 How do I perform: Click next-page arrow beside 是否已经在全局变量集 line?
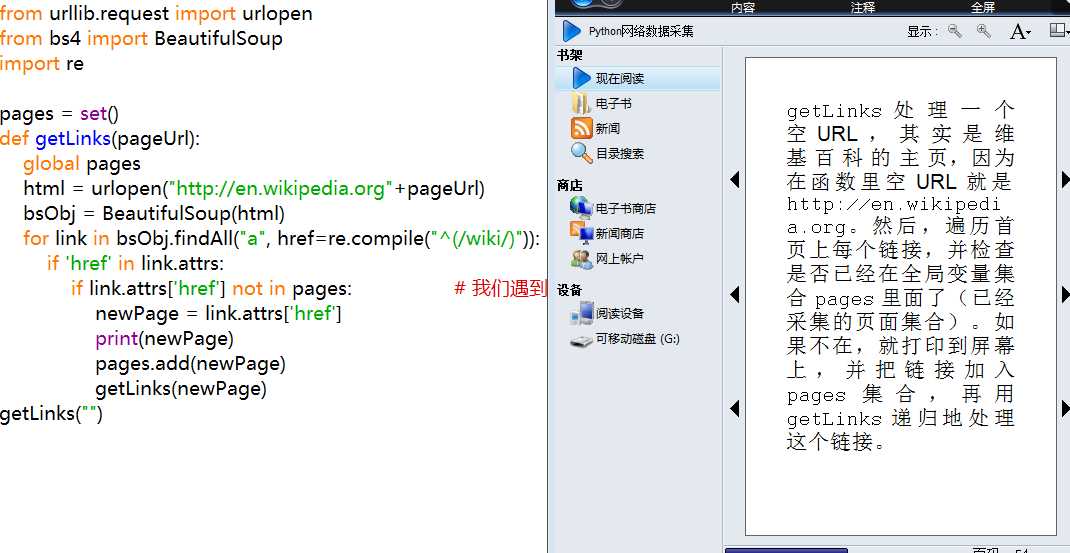coord(1065,294)
